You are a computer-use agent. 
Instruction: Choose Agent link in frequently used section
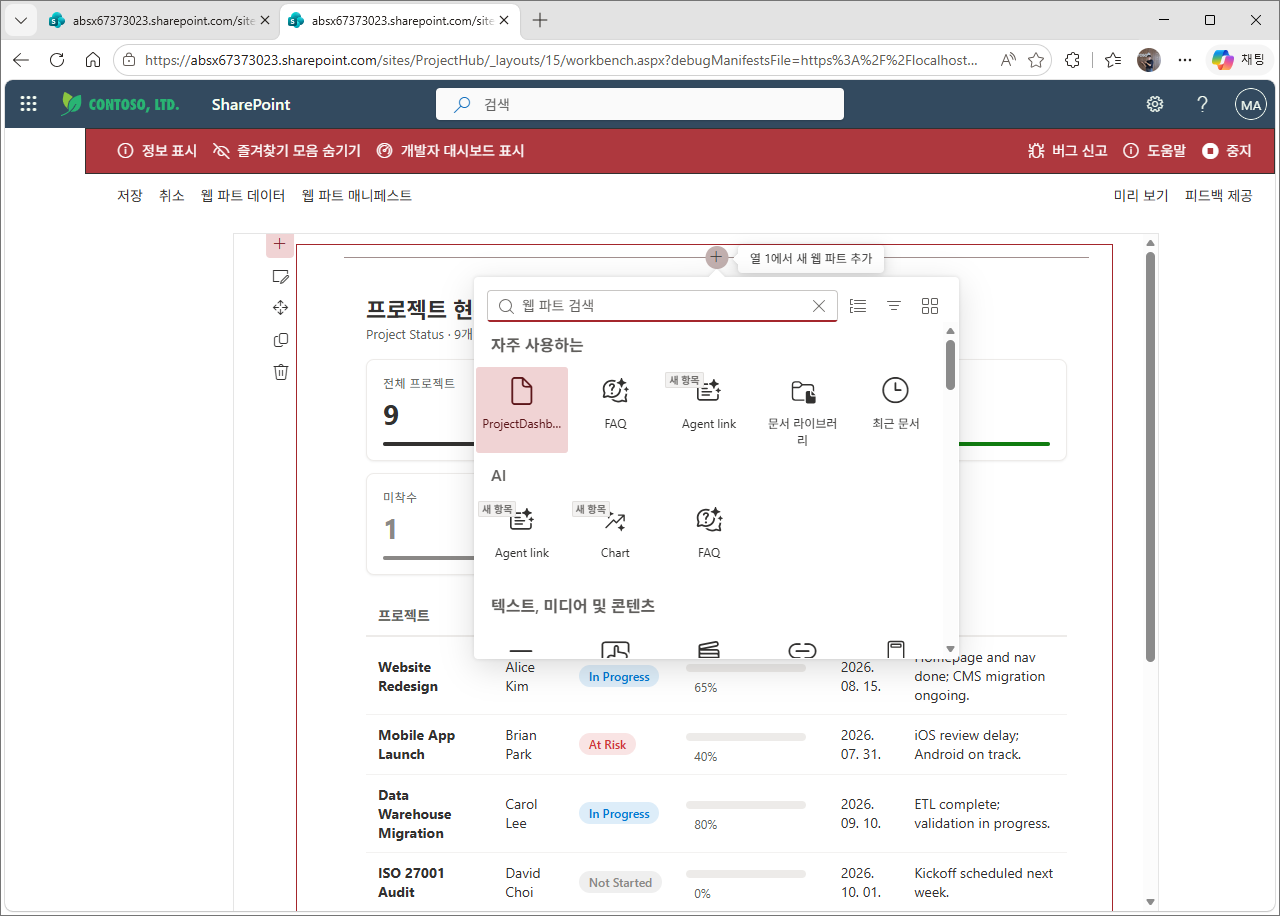(709, 405)
